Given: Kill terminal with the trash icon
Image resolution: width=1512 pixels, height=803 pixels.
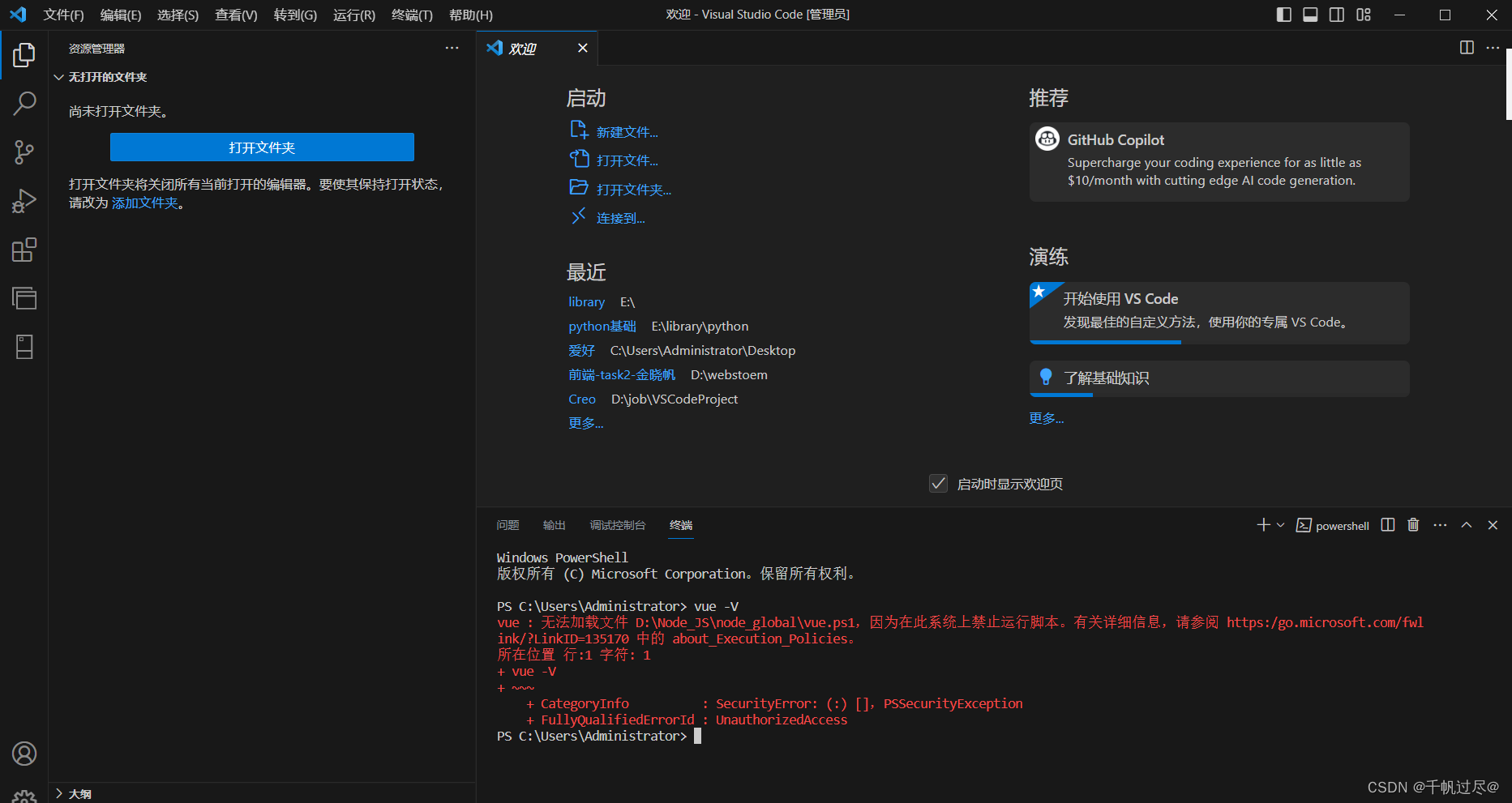Looking at the screenshot, I should (x=1413, y=525).
